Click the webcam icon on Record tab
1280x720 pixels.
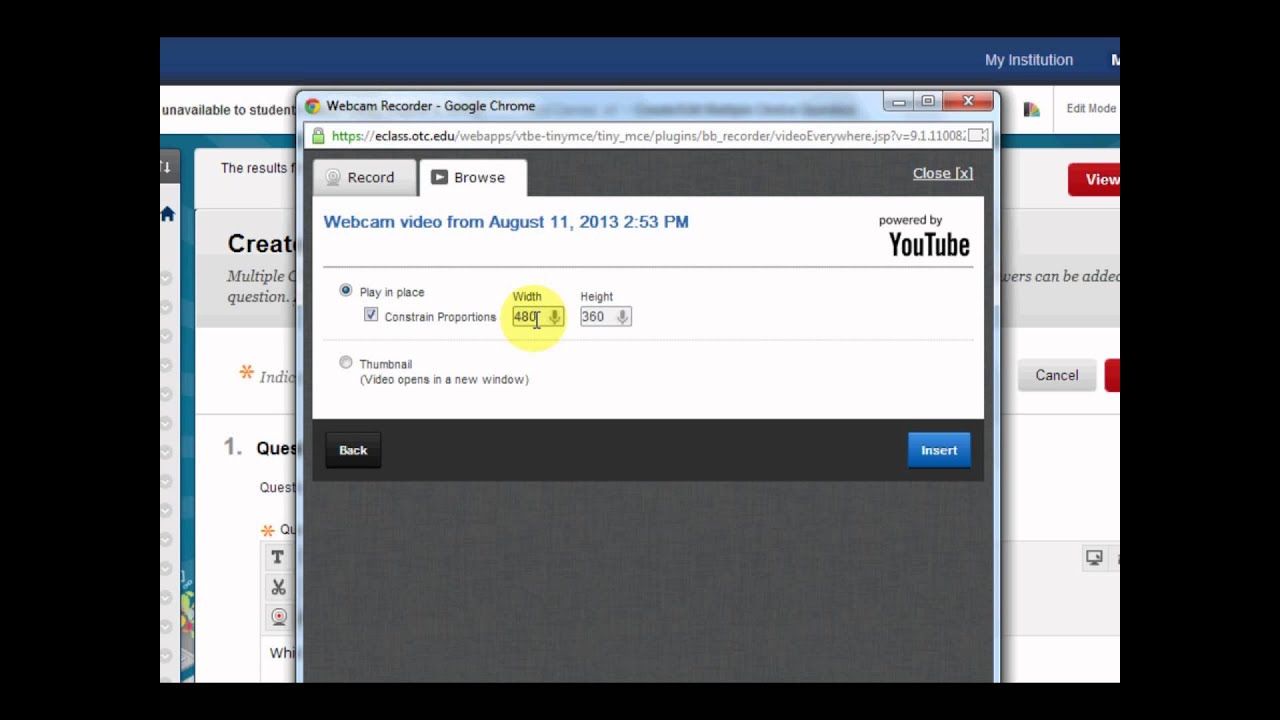pos(333,177)
